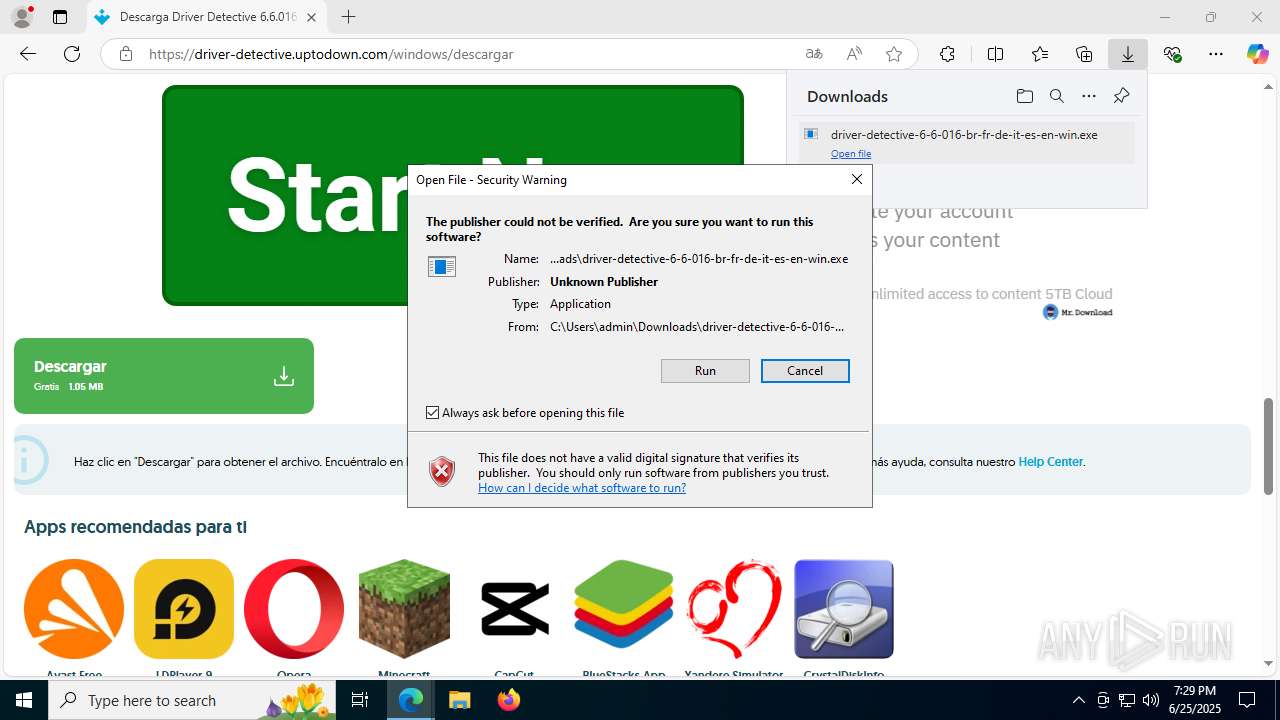Image resolution: width=1280 pixels, height=720 pixels.
Task: Click the taskbar search box
Action: pos(192,700)
